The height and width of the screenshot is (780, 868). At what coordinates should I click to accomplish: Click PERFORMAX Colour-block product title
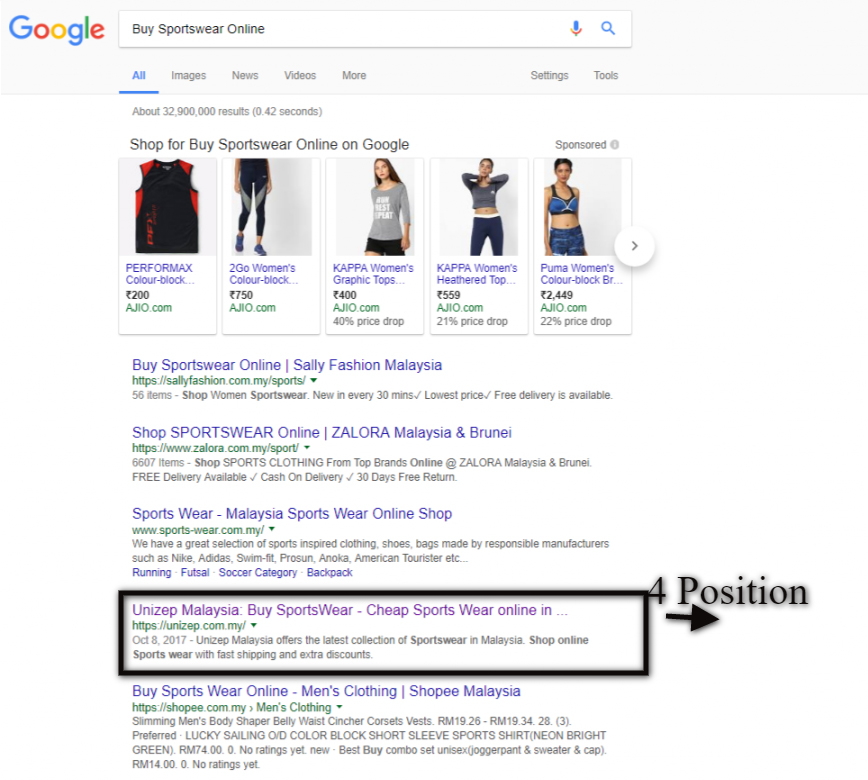click(x=160, y=274)
